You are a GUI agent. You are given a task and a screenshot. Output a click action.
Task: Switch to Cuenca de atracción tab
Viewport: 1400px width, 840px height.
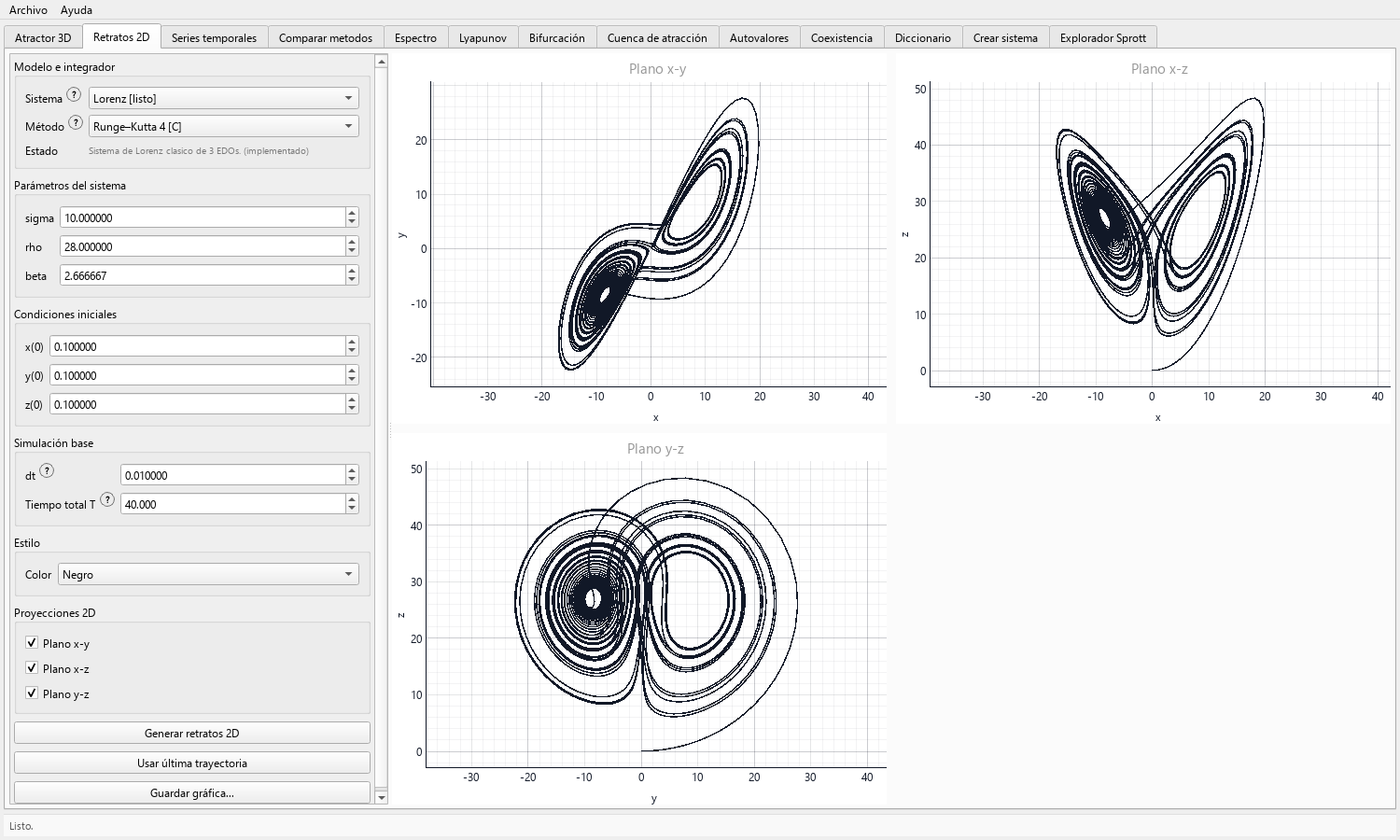pyautogui.click(x=657, y=37)
